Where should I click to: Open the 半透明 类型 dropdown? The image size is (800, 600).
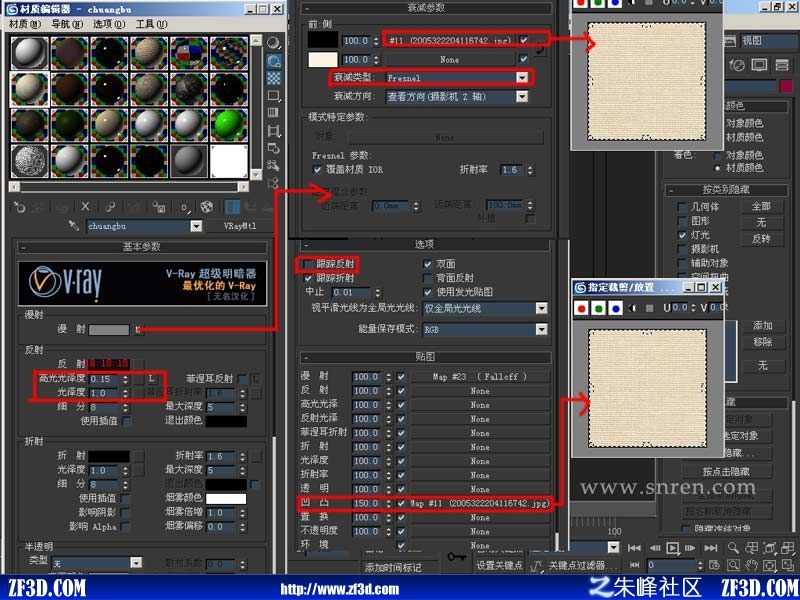coord(136,563)
